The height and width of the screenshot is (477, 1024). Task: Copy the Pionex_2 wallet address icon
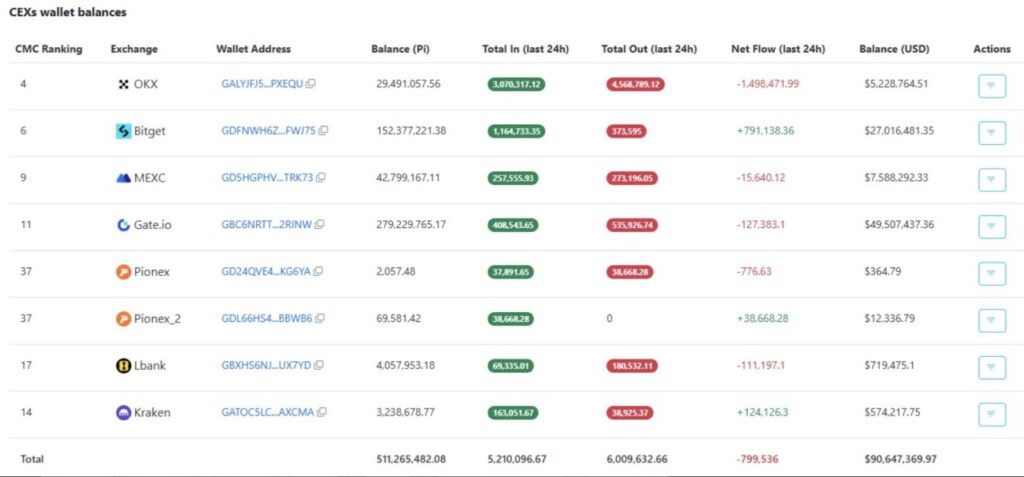point(320,319)
